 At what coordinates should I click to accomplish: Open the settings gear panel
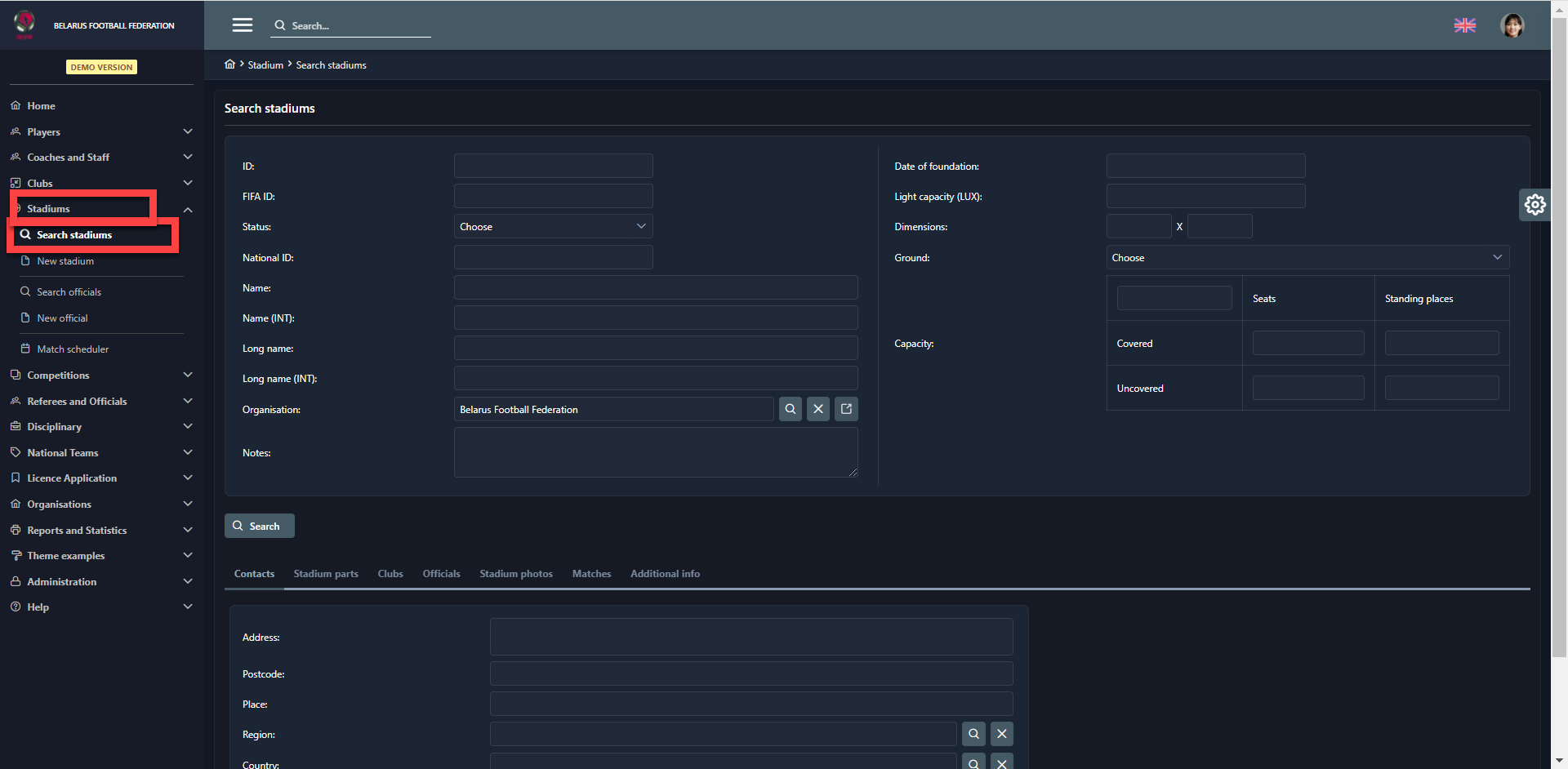tap(1535, 205)
